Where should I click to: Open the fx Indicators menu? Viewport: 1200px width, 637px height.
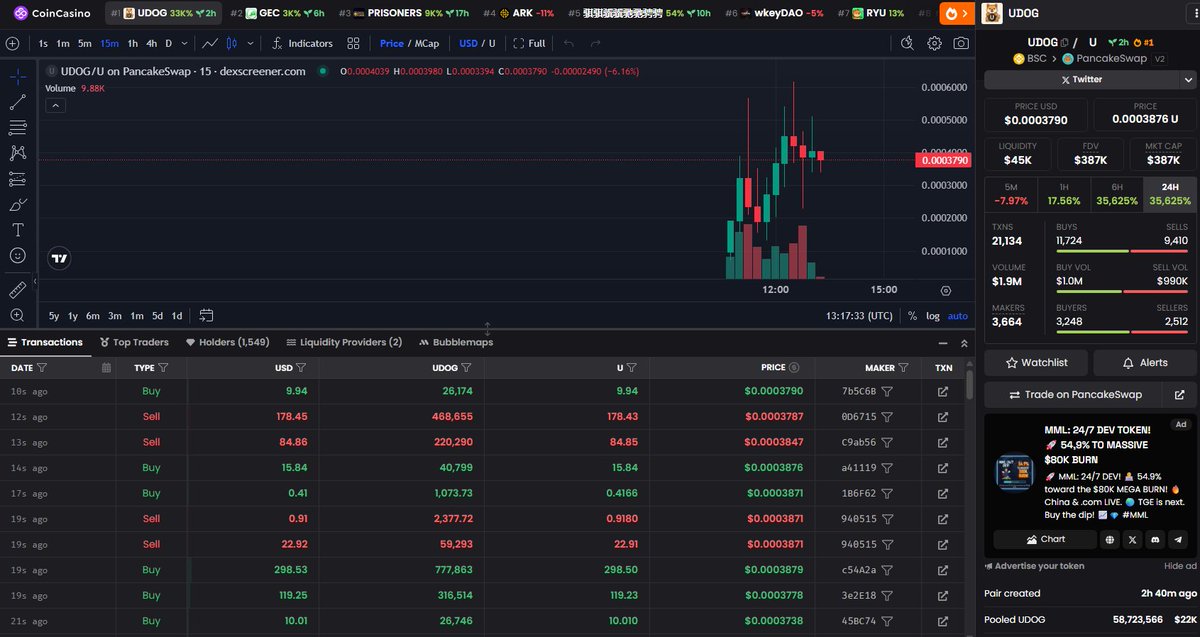(302, 43)
